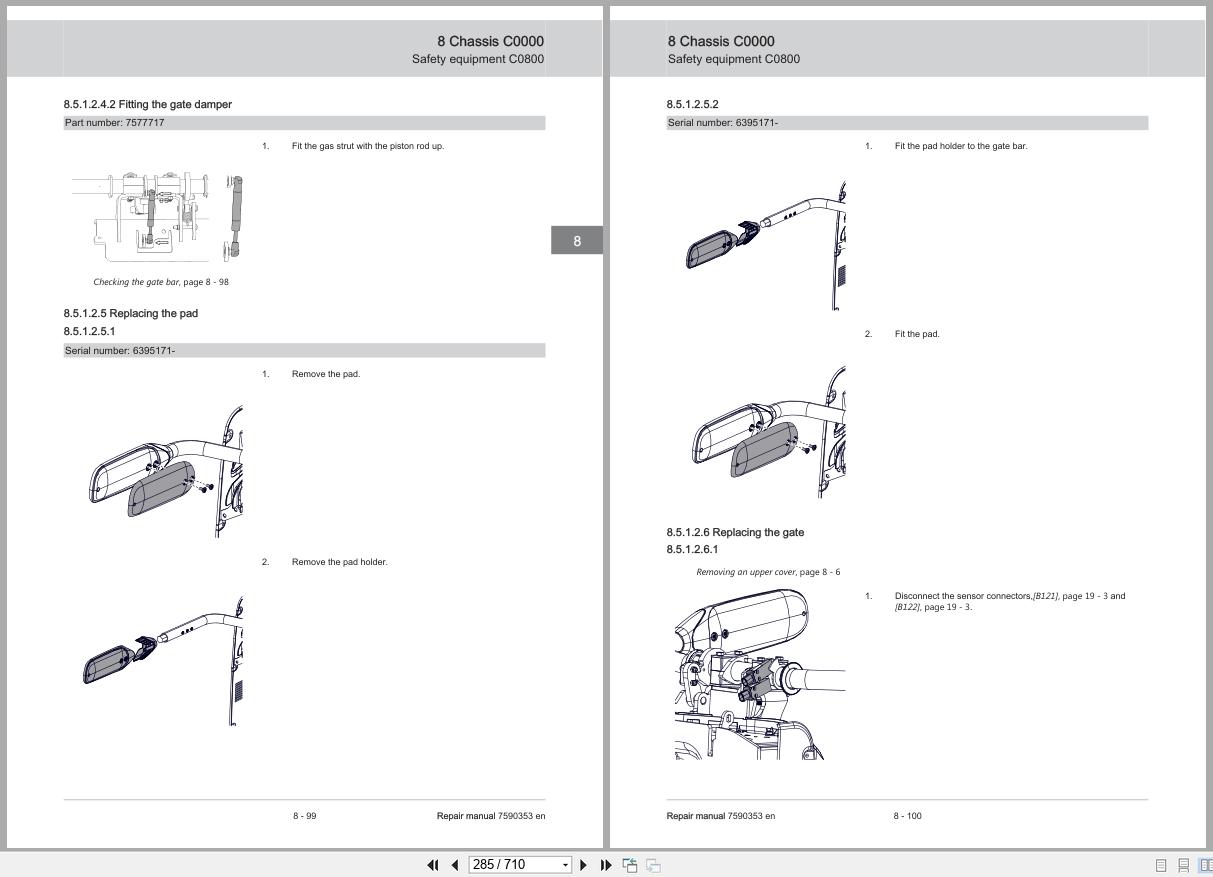Click page number '8 - 99' footer

[x=305, y=816]
